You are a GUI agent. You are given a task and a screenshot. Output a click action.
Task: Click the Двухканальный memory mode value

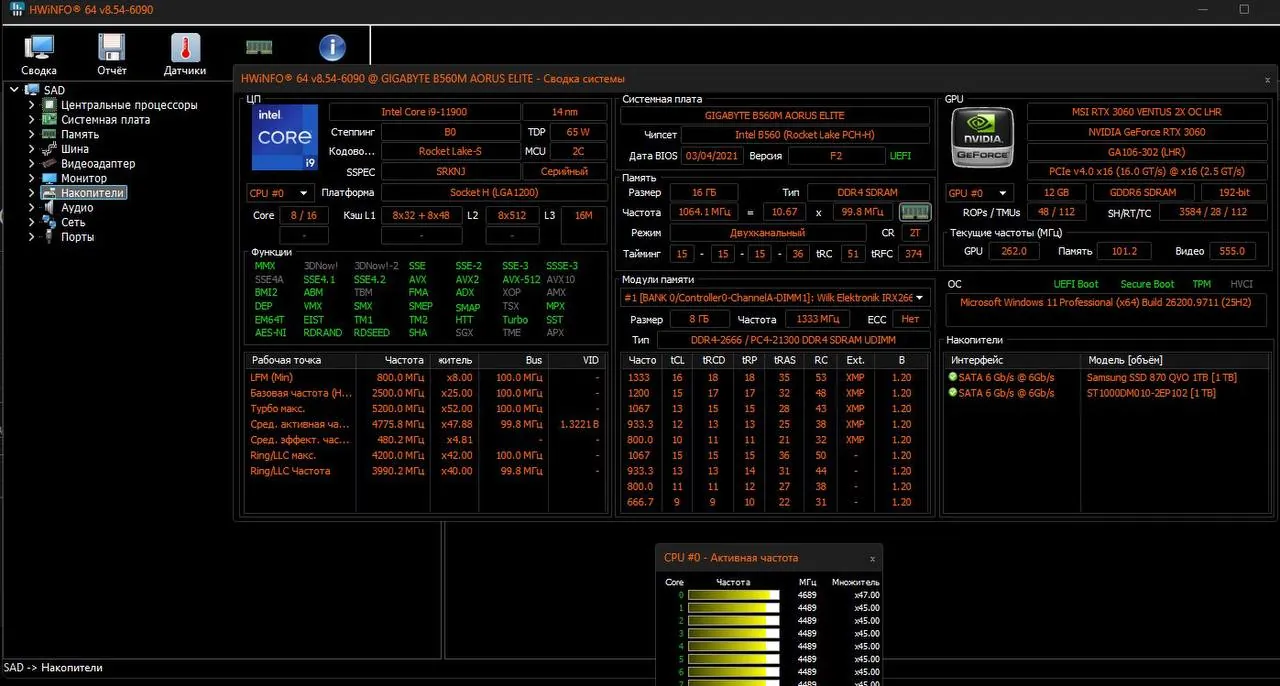click(x=767, y=232)
